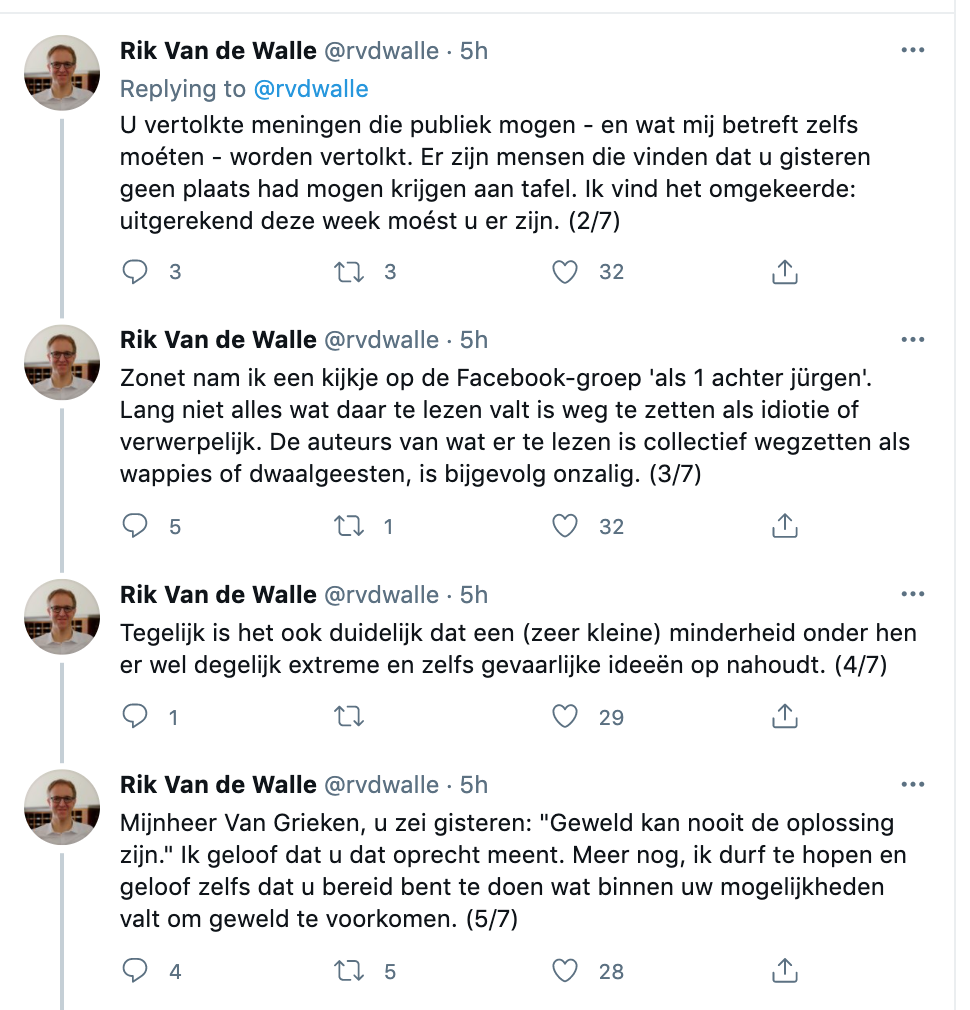
Task: Open more options on the (4/7) tweet
Action: (x=913, y=594)
